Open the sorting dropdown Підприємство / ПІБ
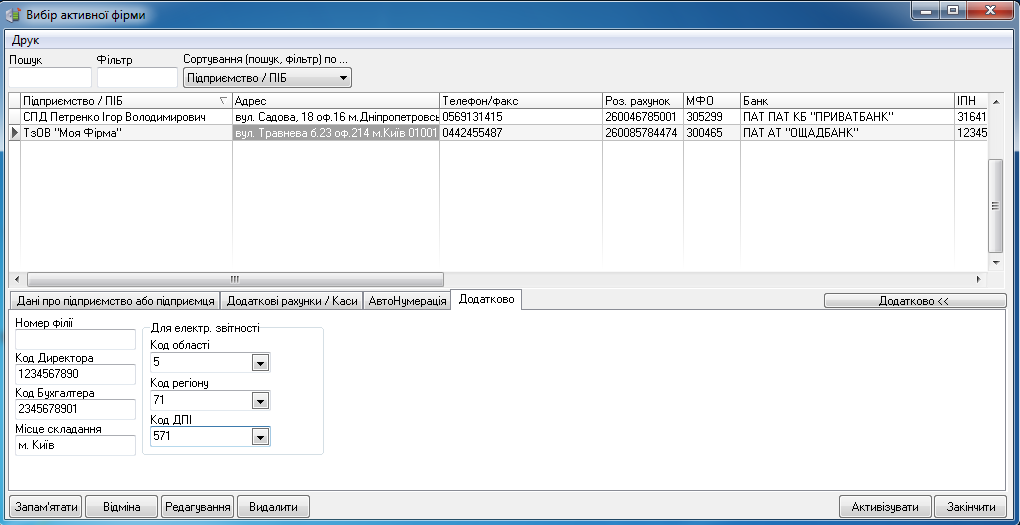This screenshot has height=525, width=1020. coord(268,78)
